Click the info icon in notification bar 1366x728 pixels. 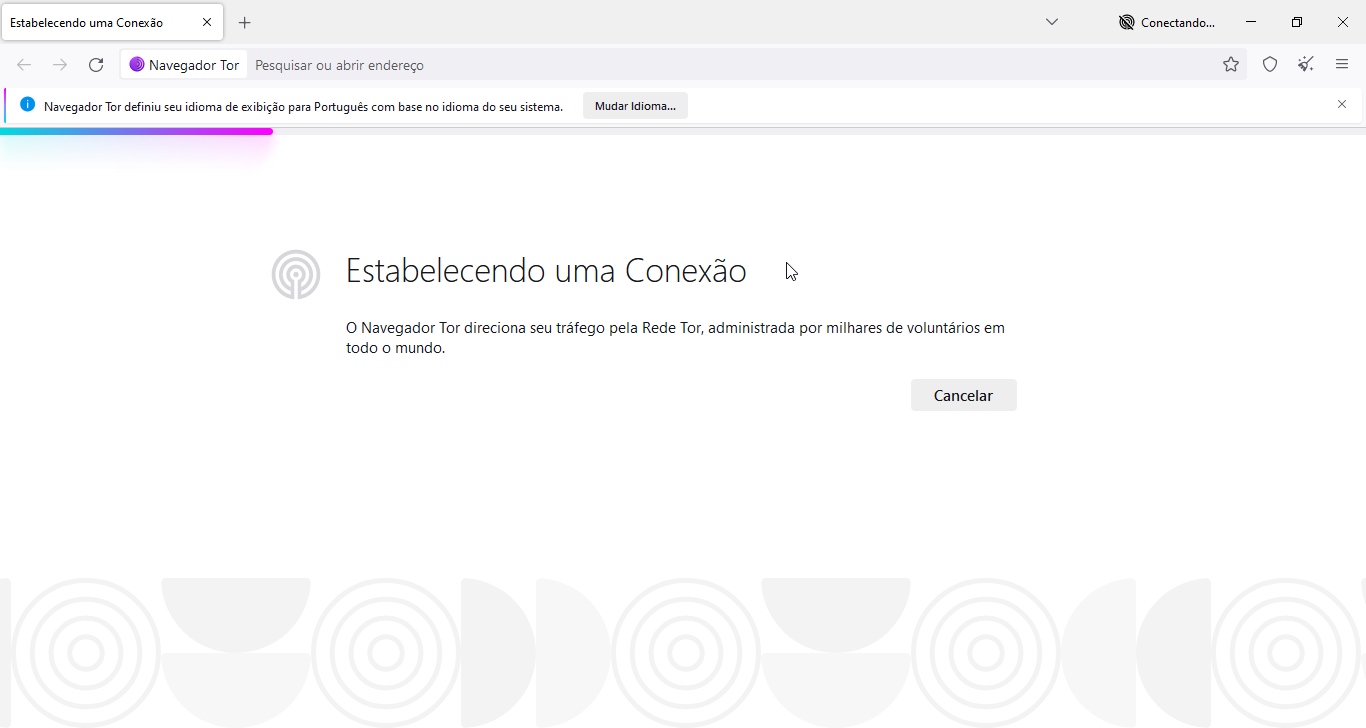click(27, 105)
